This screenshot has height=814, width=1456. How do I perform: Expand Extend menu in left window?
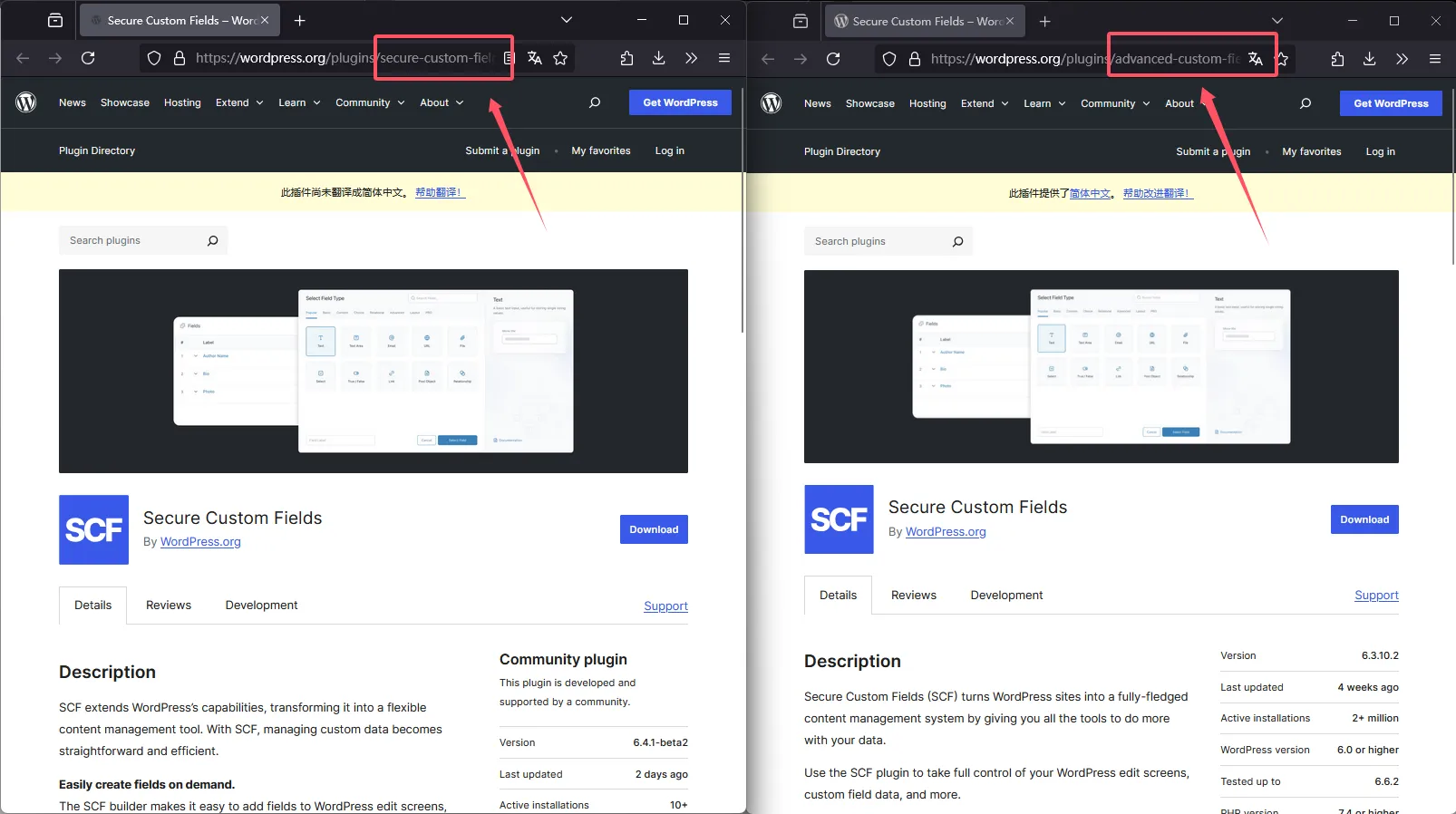click(239, 102)
